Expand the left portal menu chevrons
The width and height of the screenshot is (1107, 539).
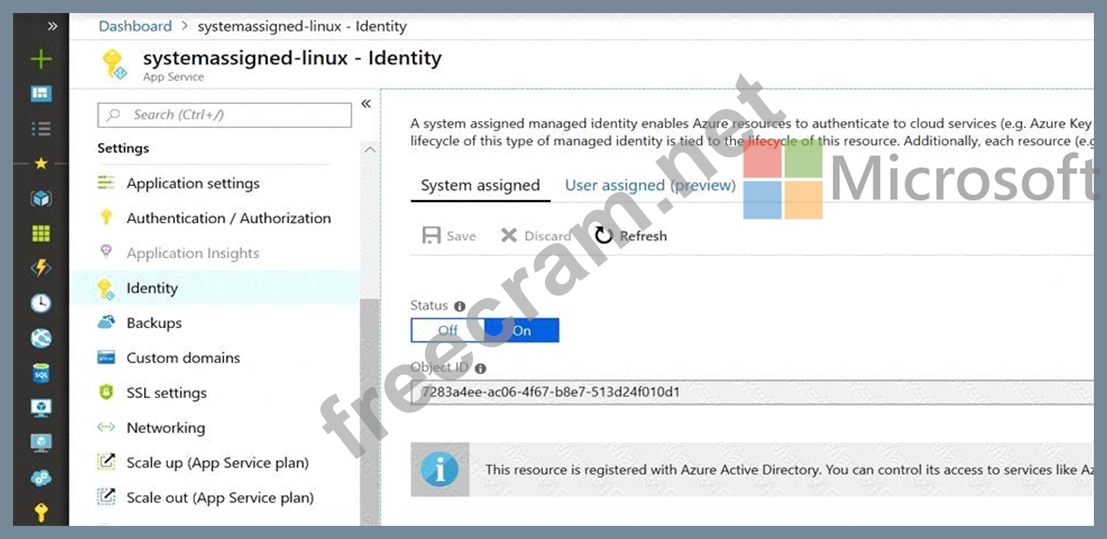(52, 26)
